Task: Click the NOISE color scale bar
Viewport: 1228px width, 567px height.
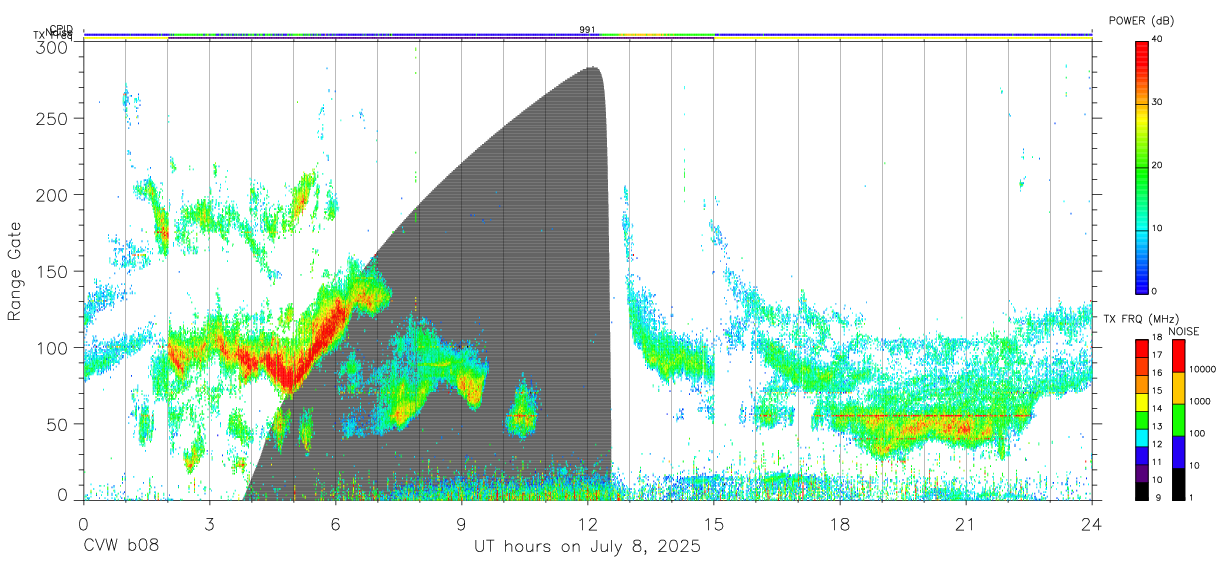Action: click(x=1178, y=419)
